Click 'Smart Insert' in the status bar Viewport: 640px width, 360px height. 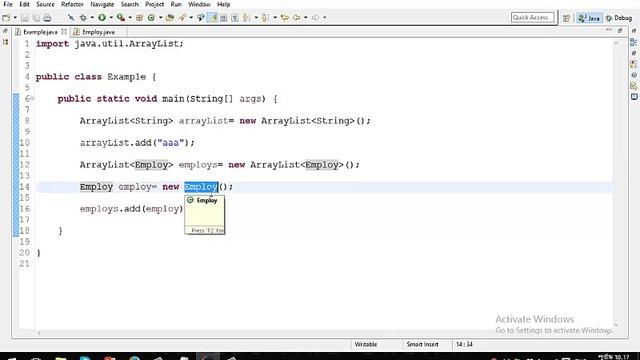click(422, 344)
